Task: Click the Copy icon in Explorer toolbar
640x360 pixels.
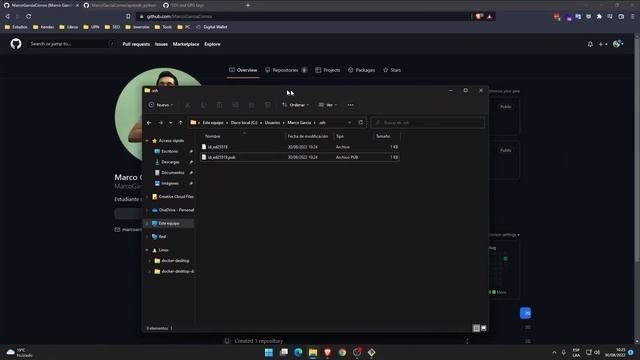Action: (204, 105)
